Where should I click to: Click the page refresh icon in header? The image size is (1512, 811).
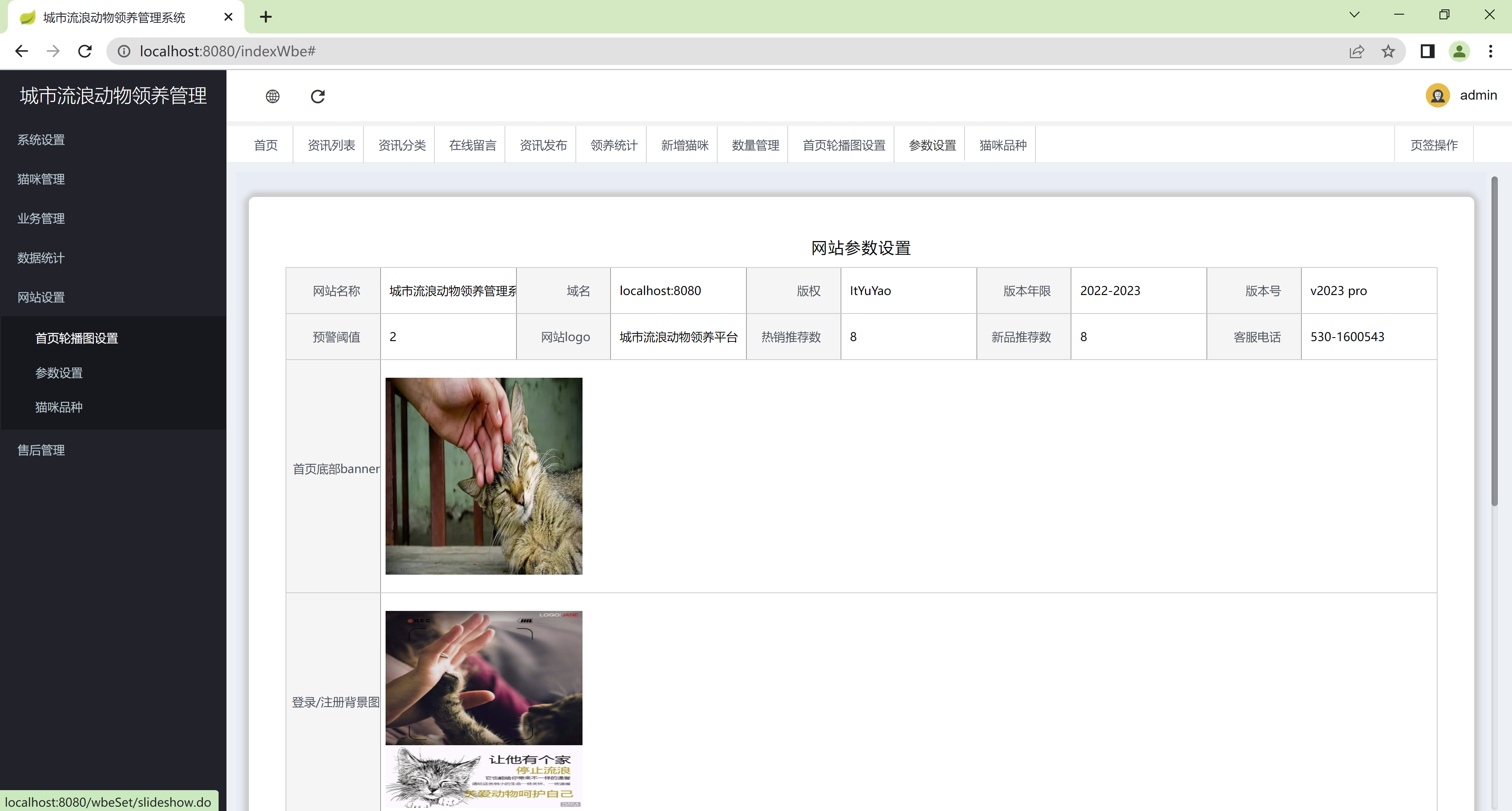tap(317, 96)
